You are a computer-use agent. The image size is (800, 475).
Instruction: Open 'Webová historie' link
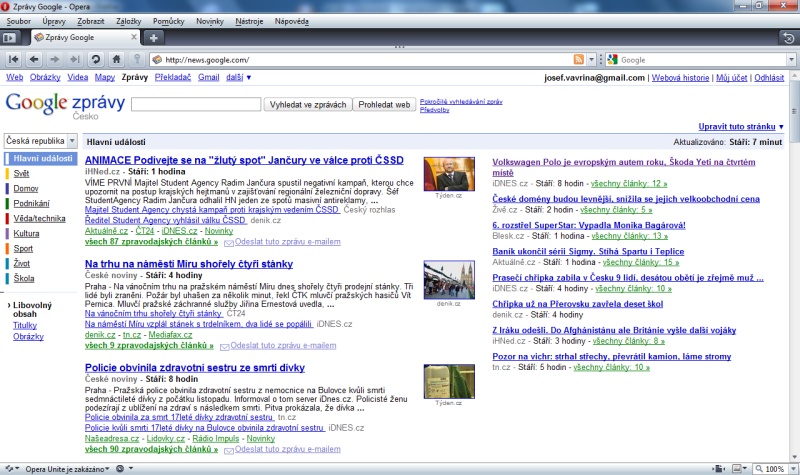point(680,78)
